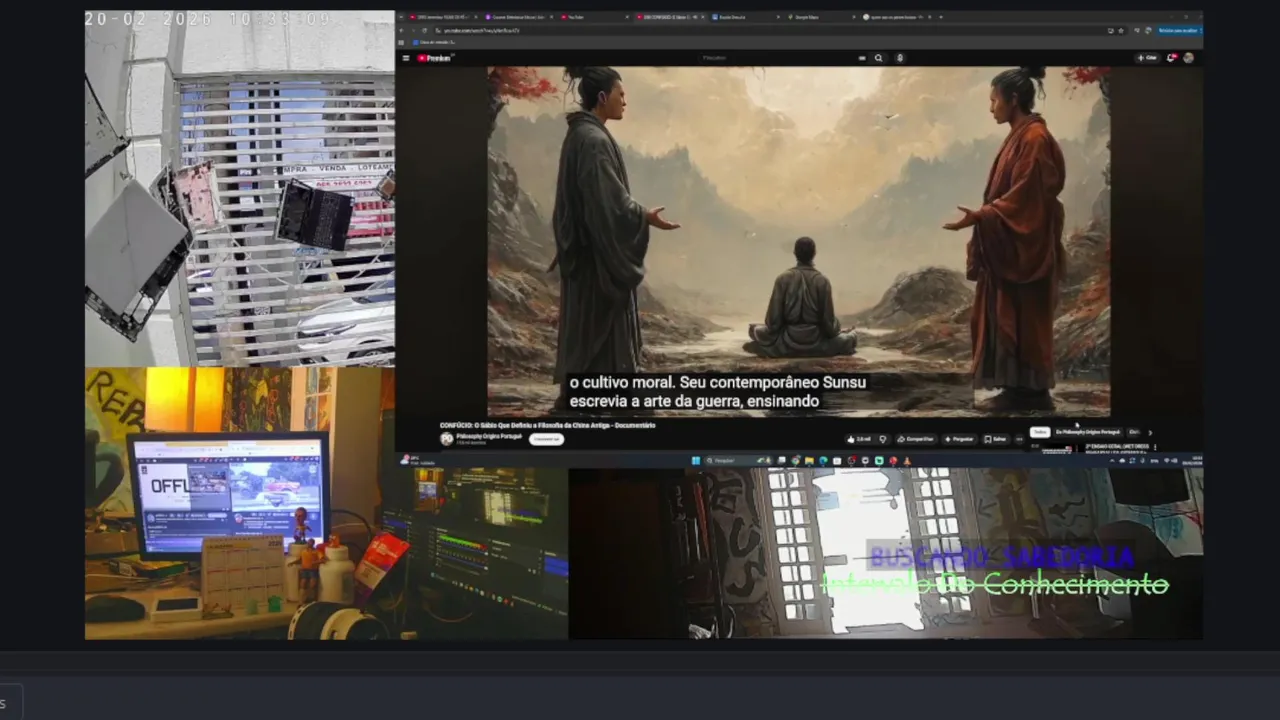Viewport: 1280px width, 720px height.
Task: Dislike the Confúcio video
Action: pyautogui.click(x=883, y=439)
